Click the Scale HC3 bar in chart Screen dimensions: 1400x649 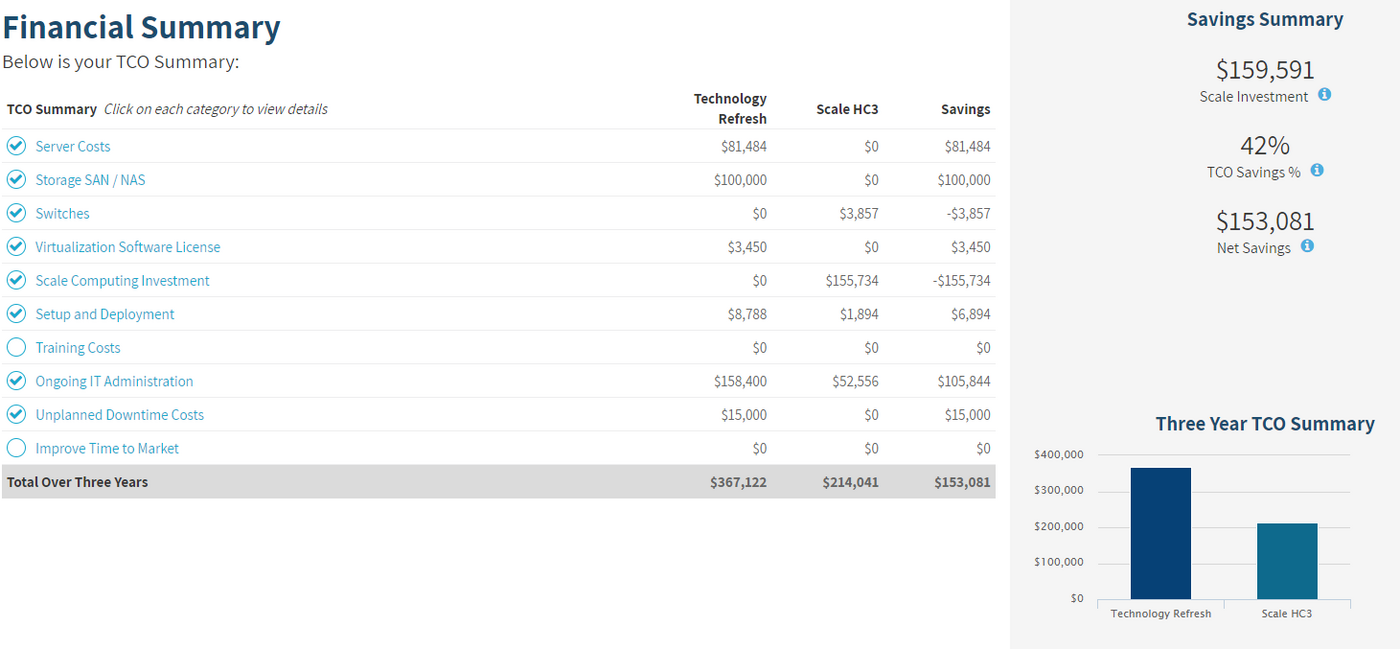1287,560
